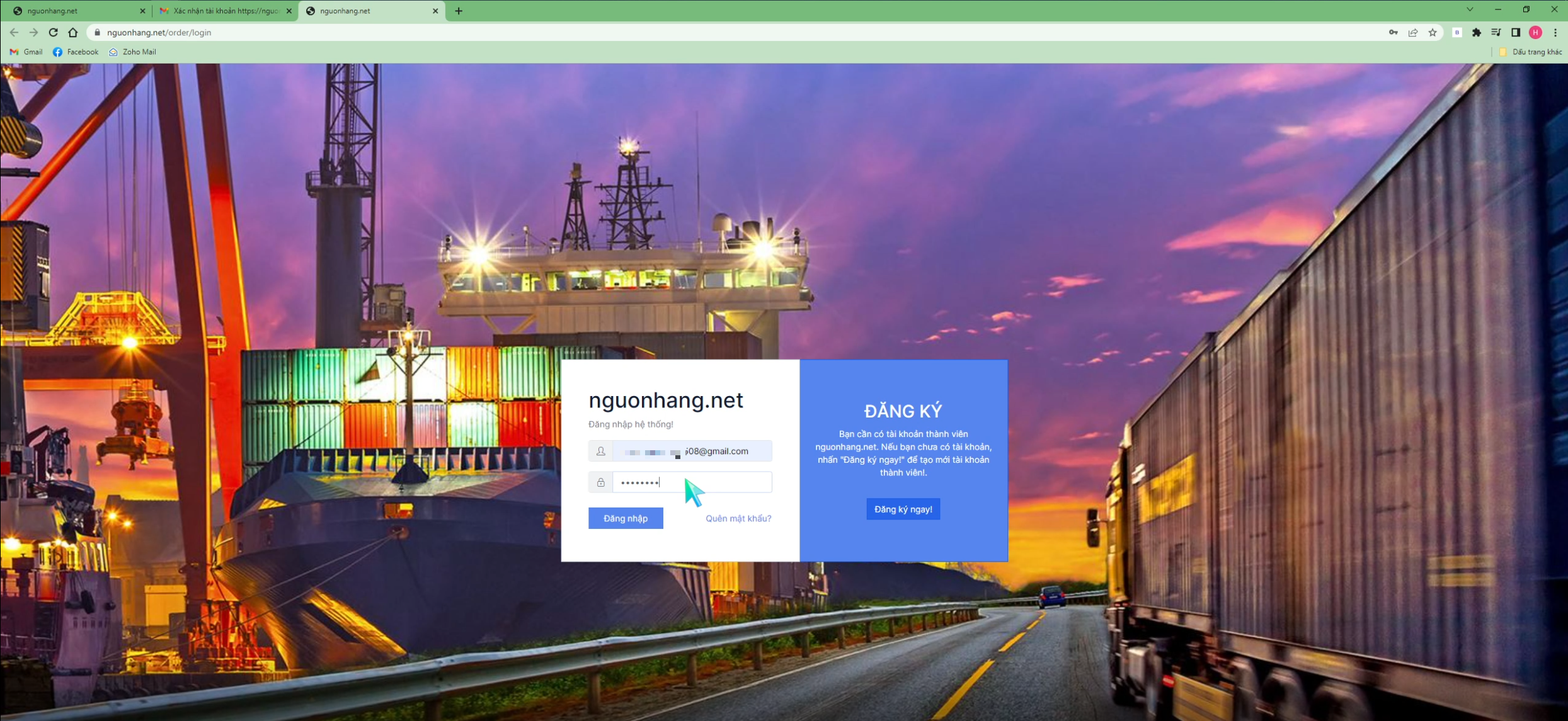Image resolution: width=1568 pixels, height=721 pixels.
Task: Open the Facebook bookmark
Action: [x=76, y=52]
